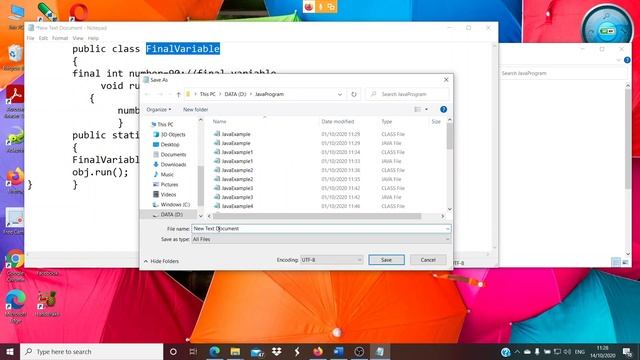Open the Save as type dropdown
The width and height of the screenshot is (640, 360).
[321, 239]
